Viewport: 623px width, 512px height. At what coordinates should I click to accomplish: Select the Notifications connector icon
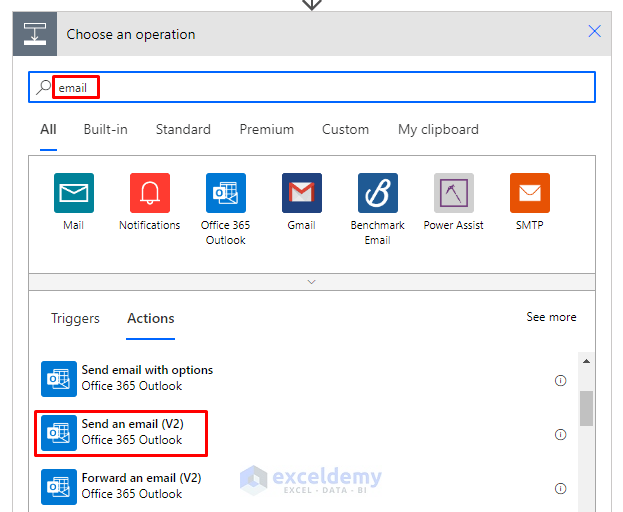coord(150,193)
